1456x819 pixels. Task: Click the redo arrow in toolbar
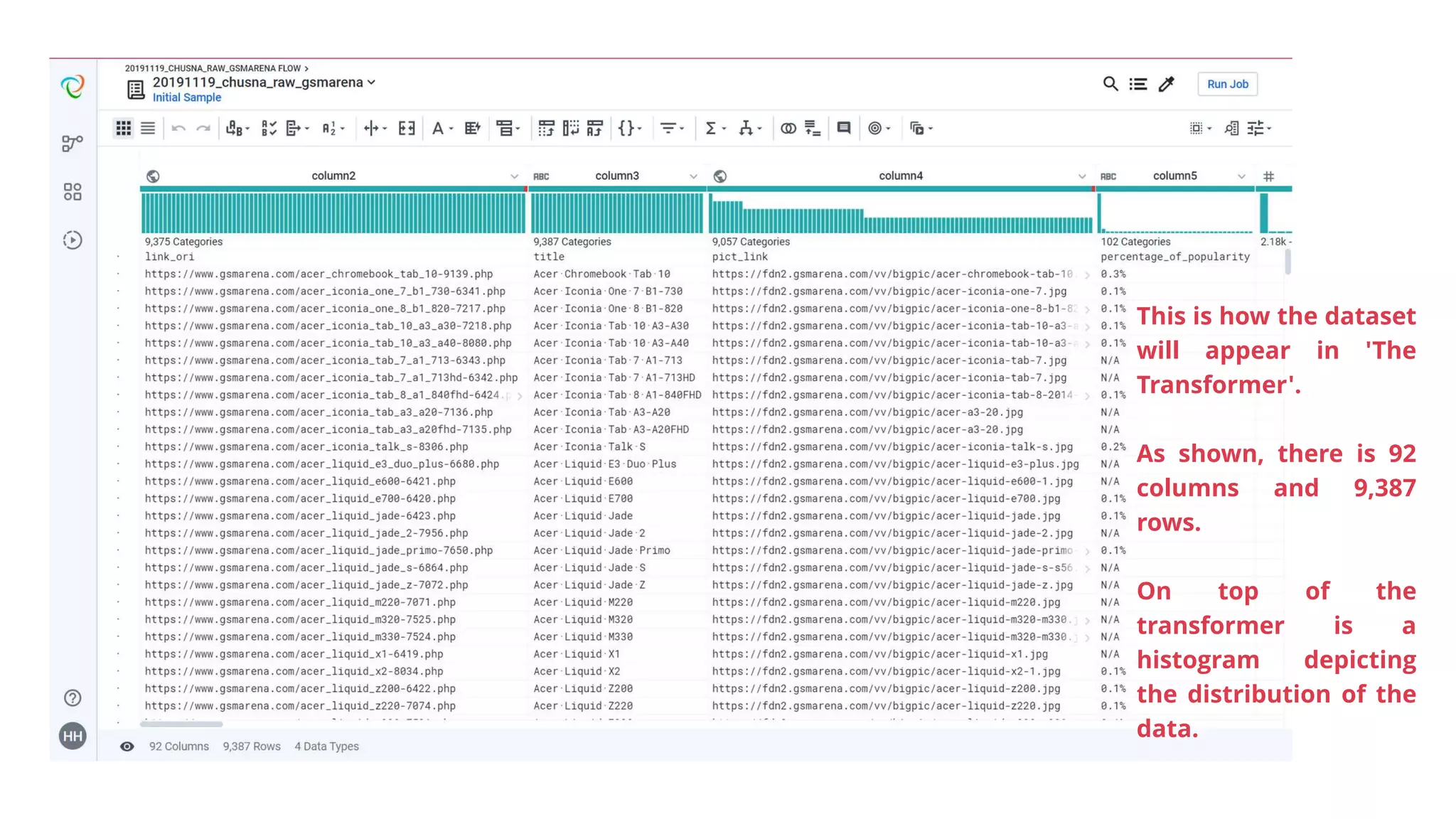coord(203,129)
